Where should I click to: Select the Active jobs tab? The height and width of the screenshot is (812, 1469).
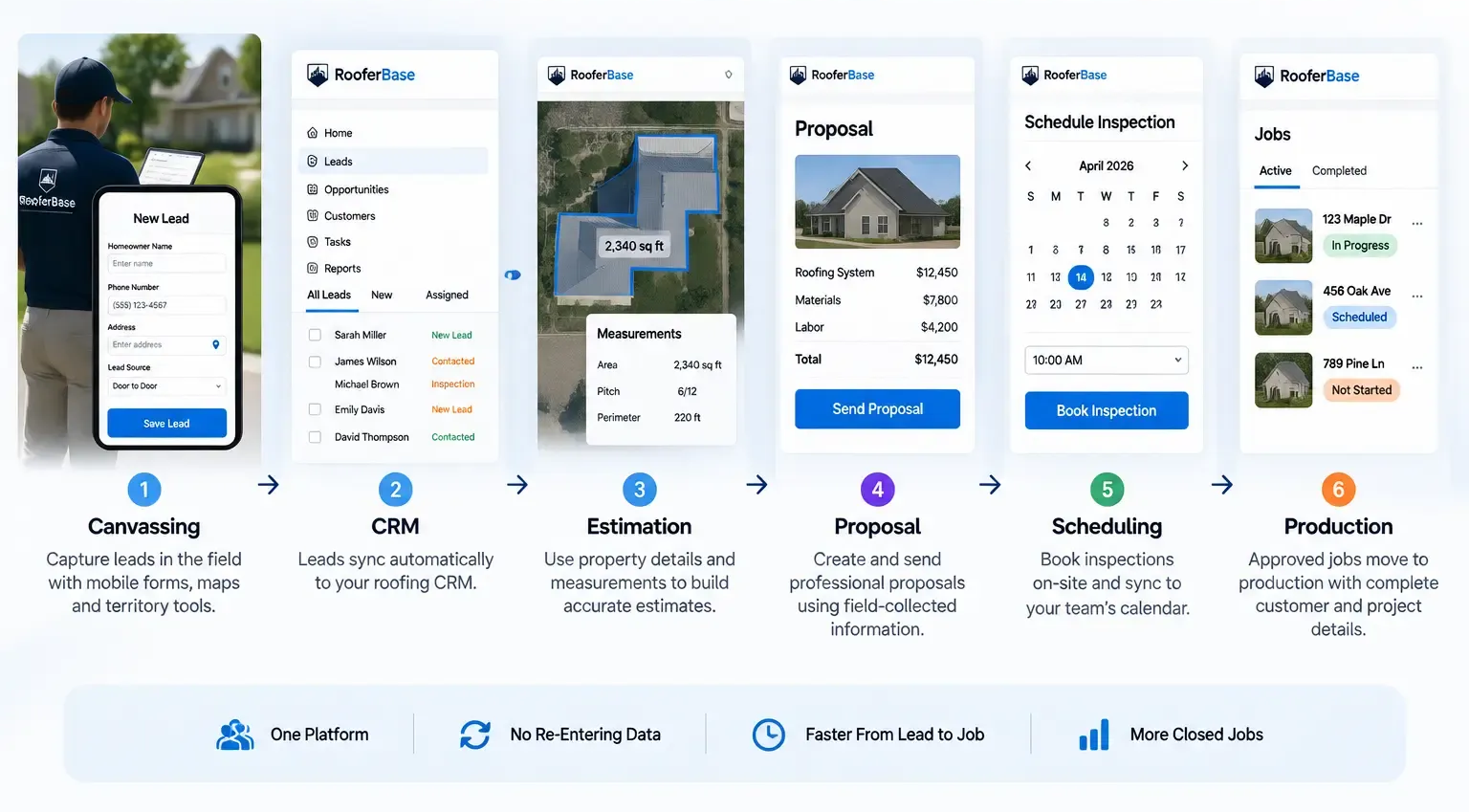coord(1275,171)
